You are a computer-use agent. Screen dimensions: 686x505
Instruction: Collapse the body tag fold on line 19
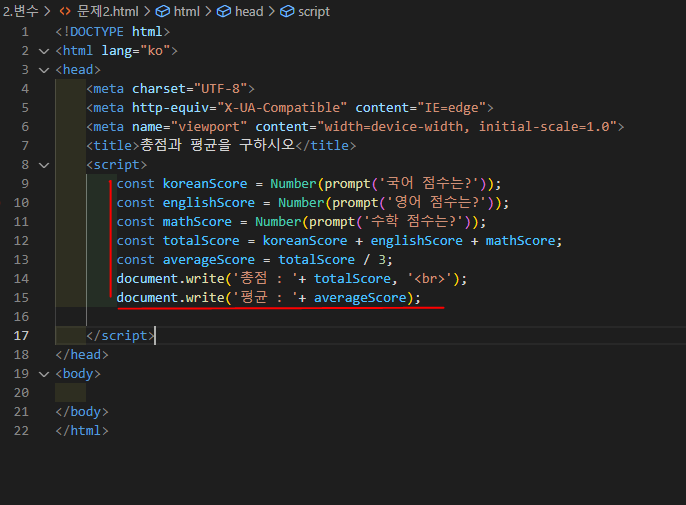(x=44, y=374)
